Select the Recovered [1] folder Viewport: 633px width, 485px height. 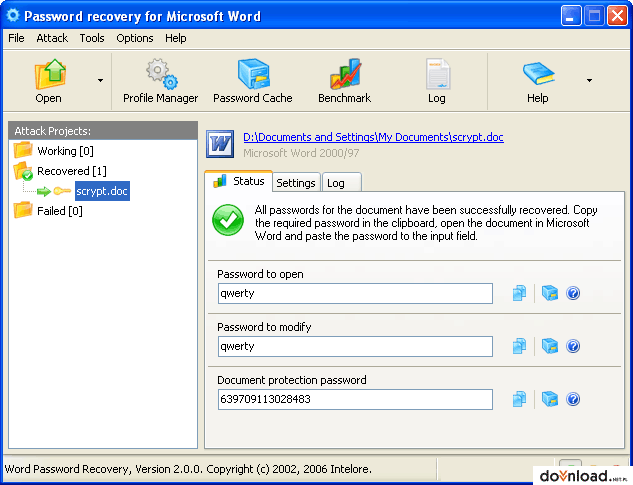[x=71, y=171]
